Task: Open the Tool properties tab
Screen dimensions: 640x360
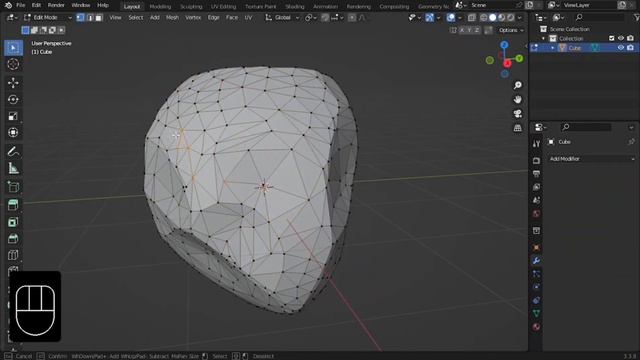Action: [x=536, y=144]
